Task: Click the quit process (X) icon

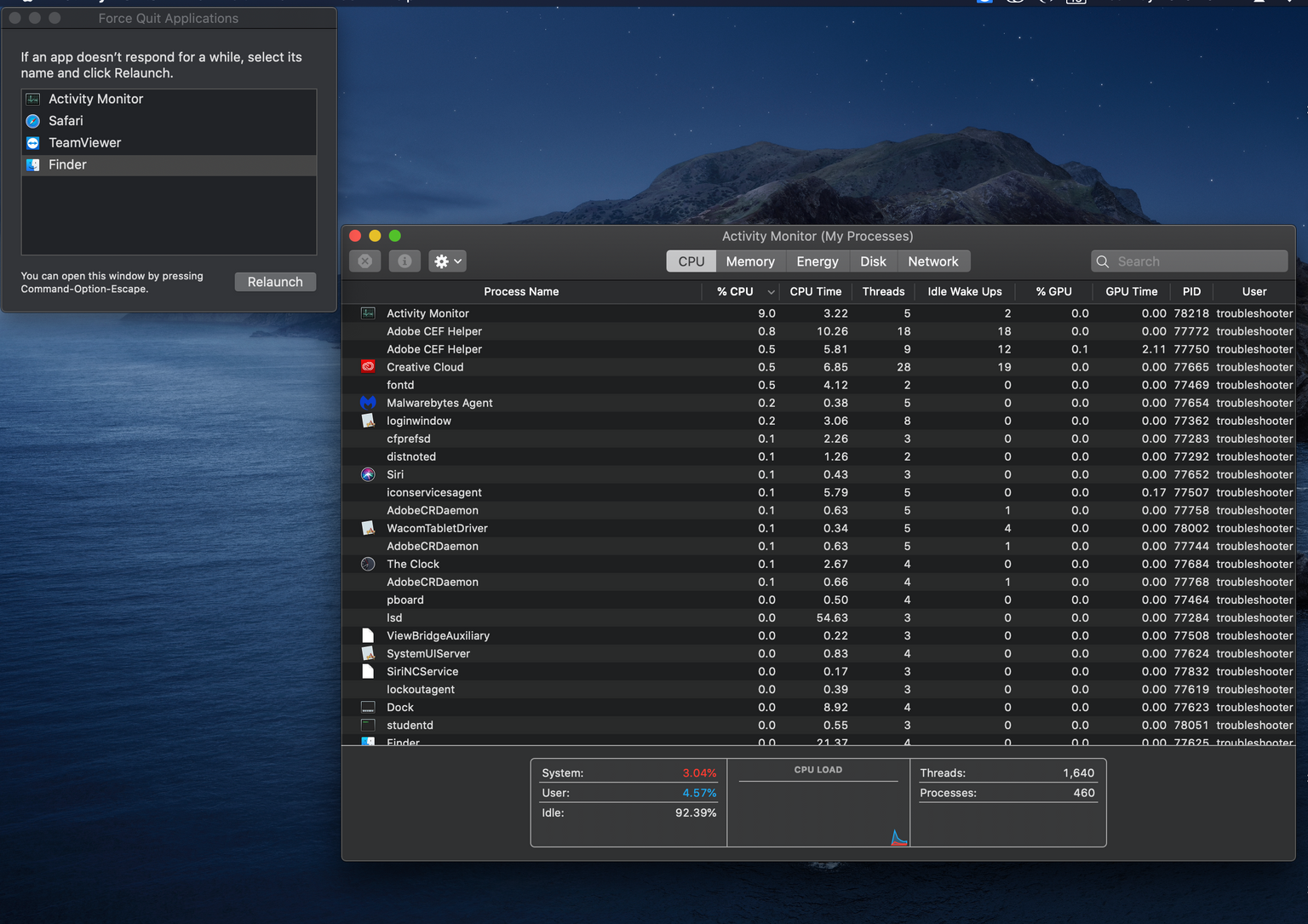Action: click(x=364, y=261)
